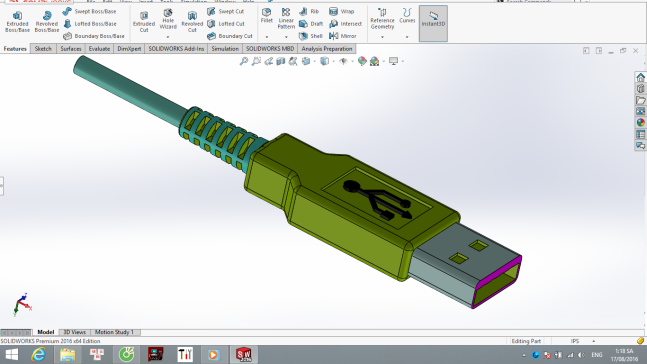647x364 pixels.
Task: Open Analysis Preparation tab
Action: point(327,49)
